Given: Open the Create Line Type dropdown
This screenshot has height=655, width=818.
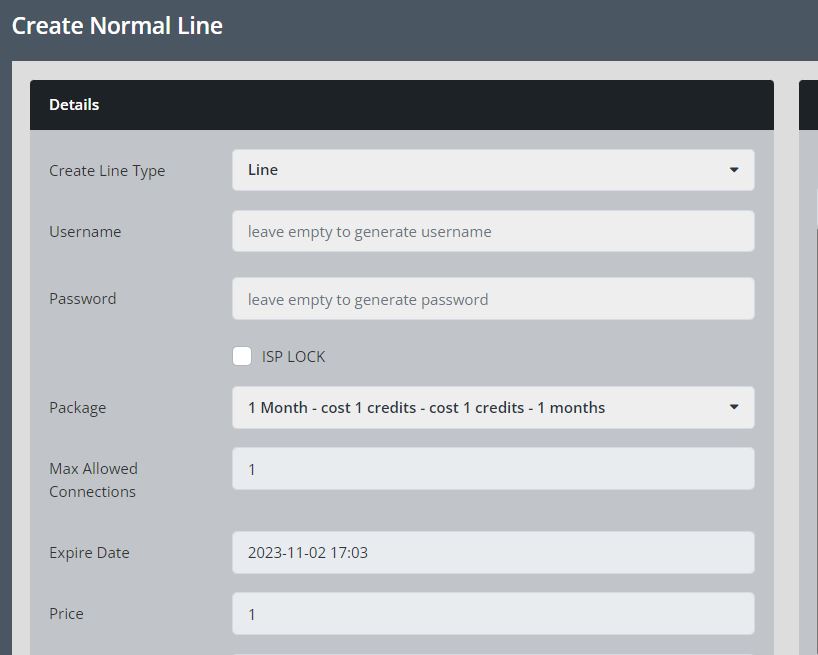Looking at the screenshot, I should pyautogui.click(x=492, y=170).
